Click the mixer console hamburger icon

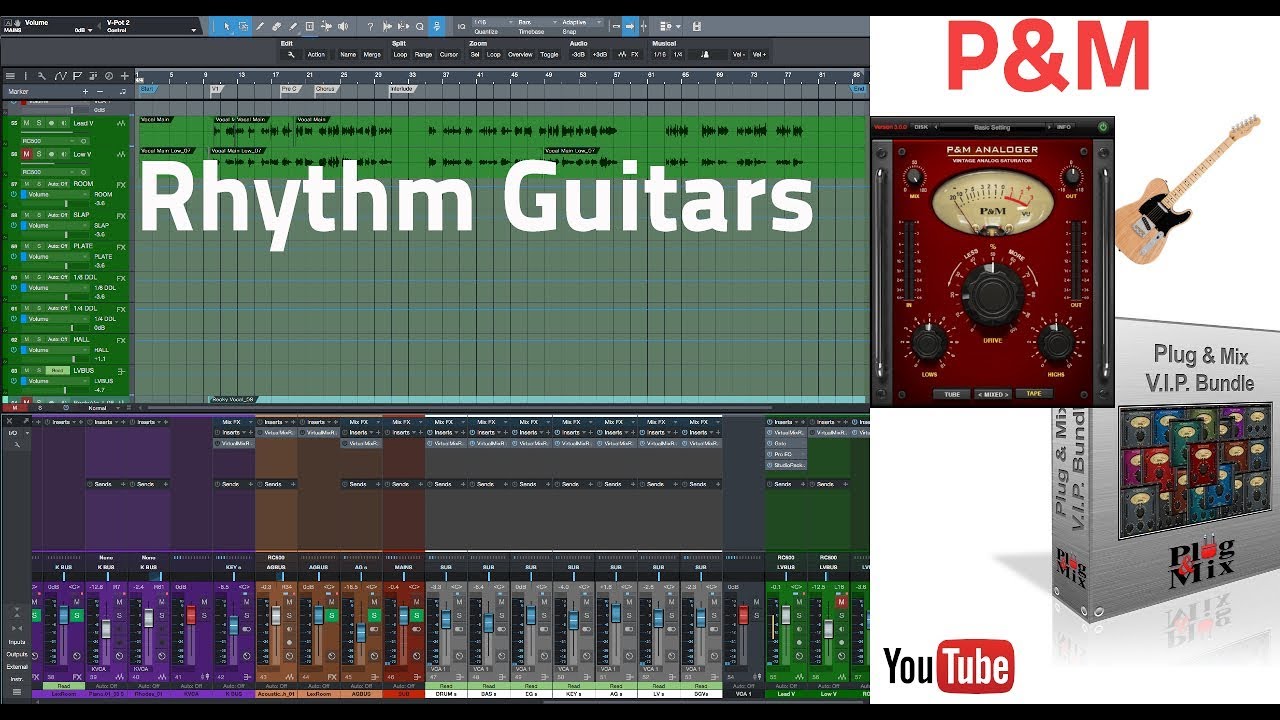(17, 691)
